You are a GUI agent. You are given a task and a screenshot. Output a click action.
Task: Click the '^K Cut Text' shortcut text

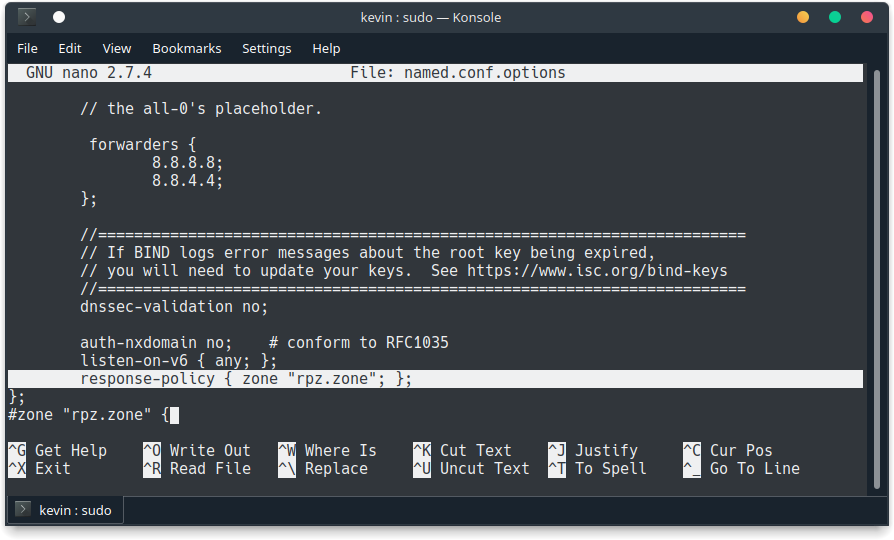point(462,450)
